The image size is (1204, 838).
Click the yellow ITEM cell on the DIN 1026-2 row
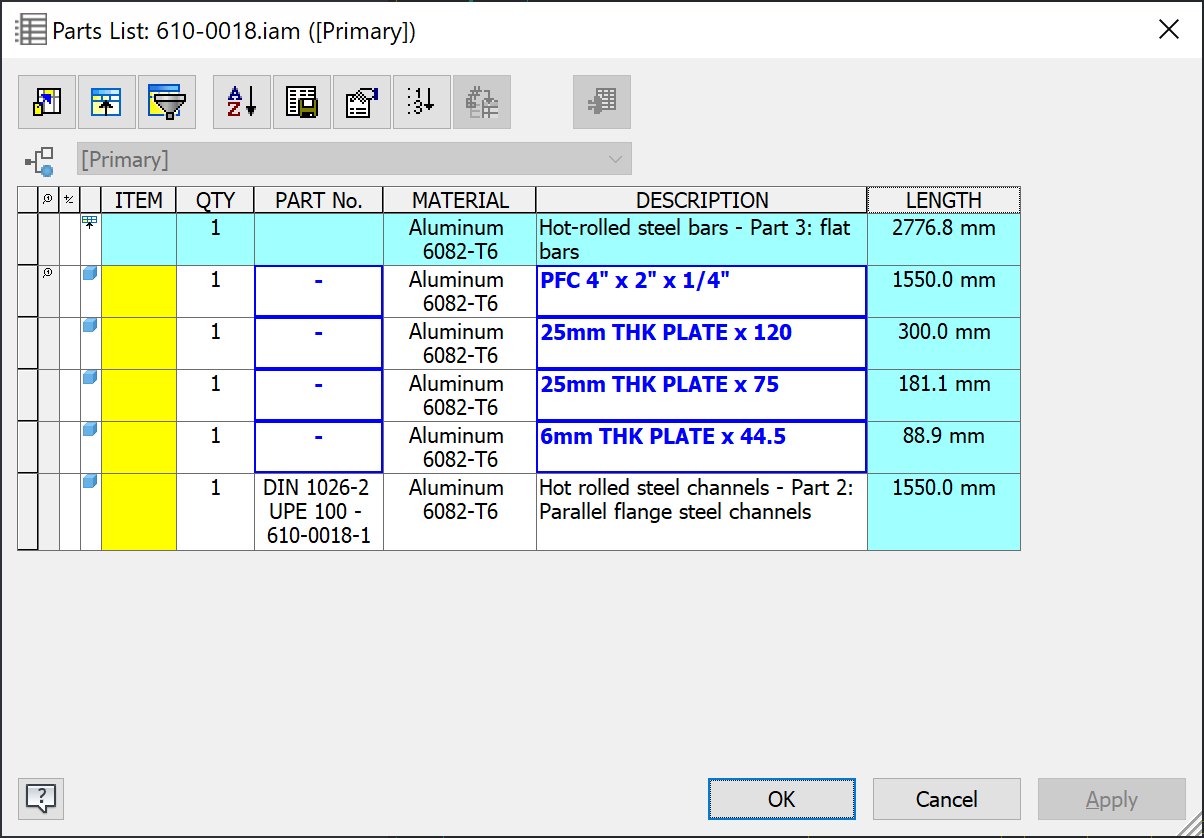[x=139, y=510]
